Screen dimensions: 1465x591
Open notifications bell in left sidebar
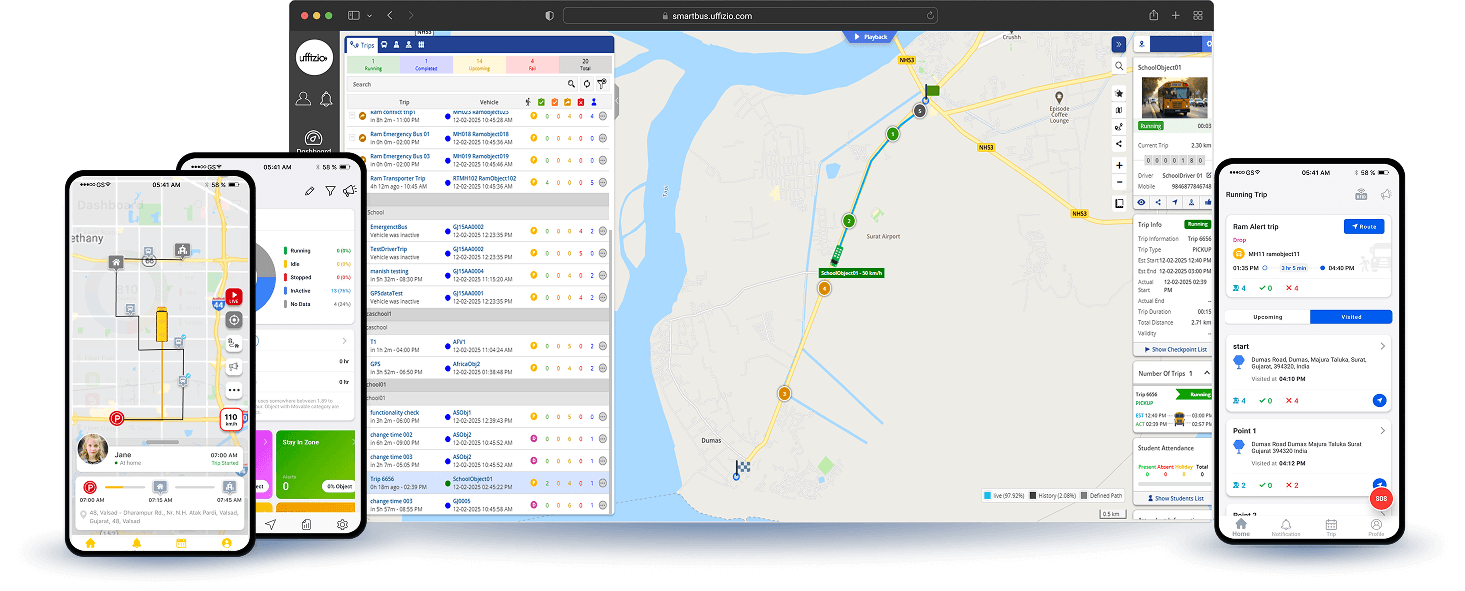tap(326, 99)
